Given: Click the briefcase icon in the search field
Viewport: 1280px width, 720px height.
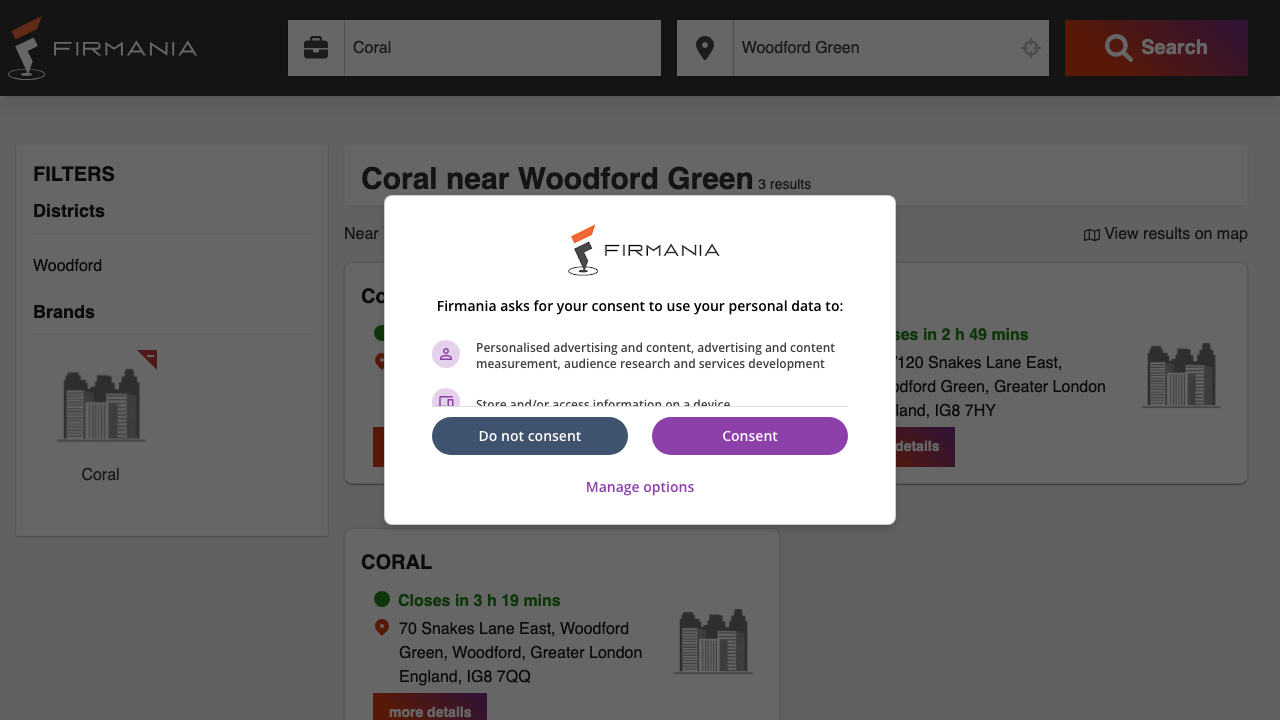Looking at the screenshot, I should (315, 47).
